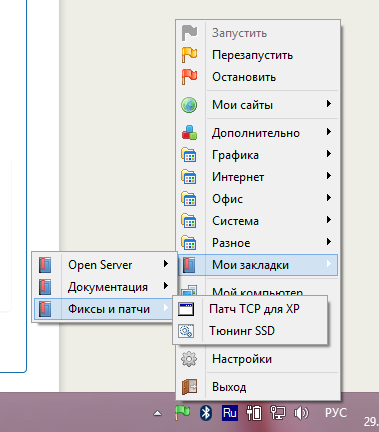379x432 pixels.
Task: Click the gear-window icon beside Тюнинг SSD
Action: click(x=186, y=331)
